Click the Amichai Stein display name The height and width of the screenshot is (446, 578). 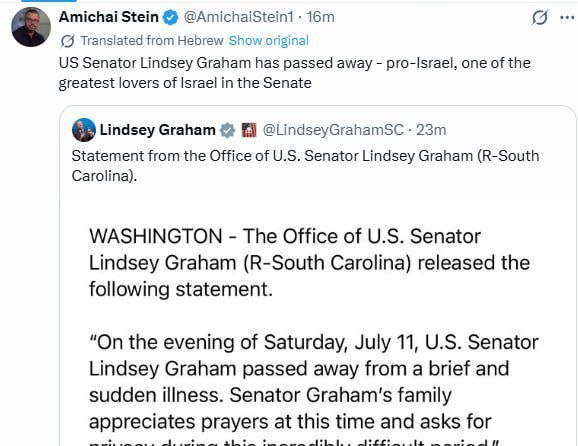tap(108, 17)
